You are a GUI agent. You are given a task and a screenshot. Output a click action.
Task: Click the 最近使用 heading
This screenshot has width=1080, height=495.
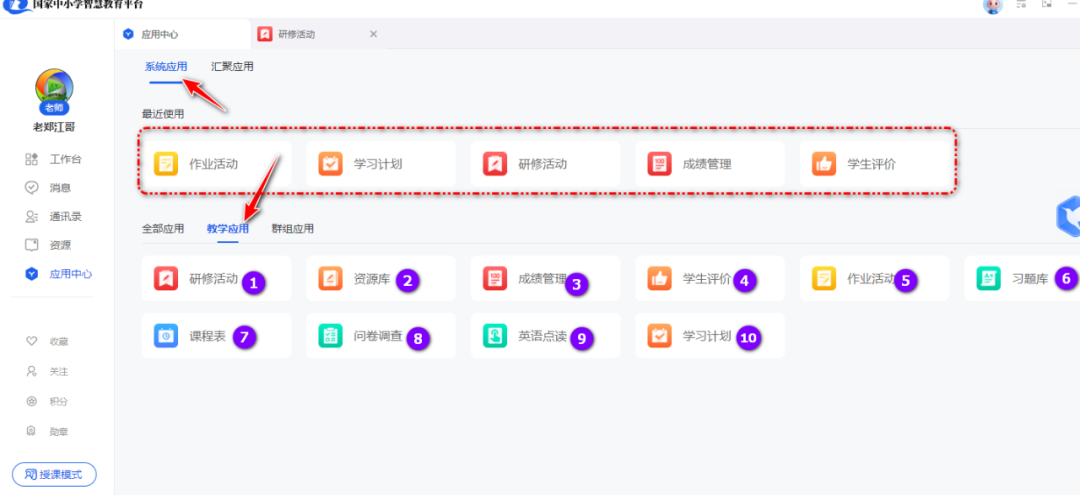tap(163, 114)
